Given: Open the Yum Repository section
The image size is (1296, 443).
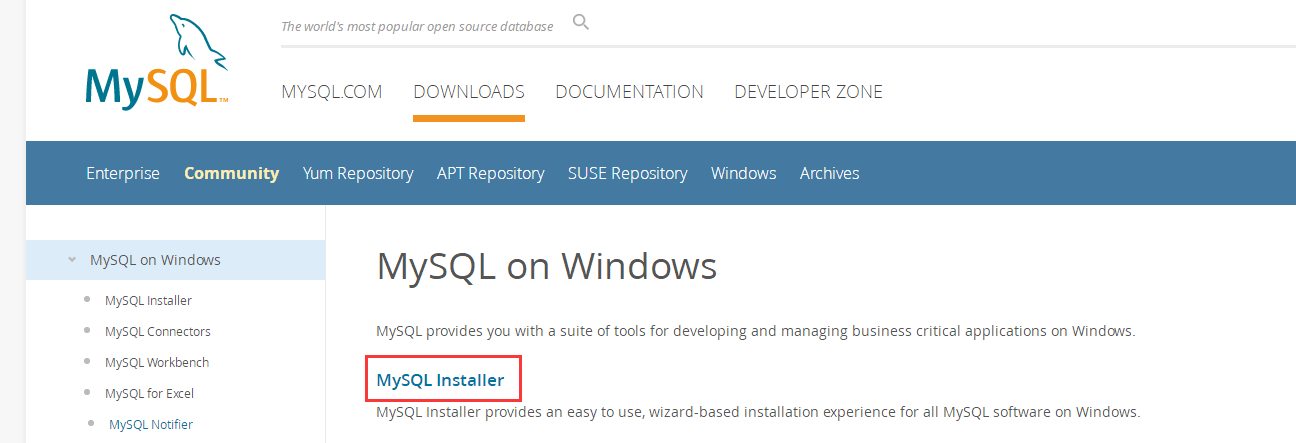Looking at the screenshot, I should pos(358,173).
